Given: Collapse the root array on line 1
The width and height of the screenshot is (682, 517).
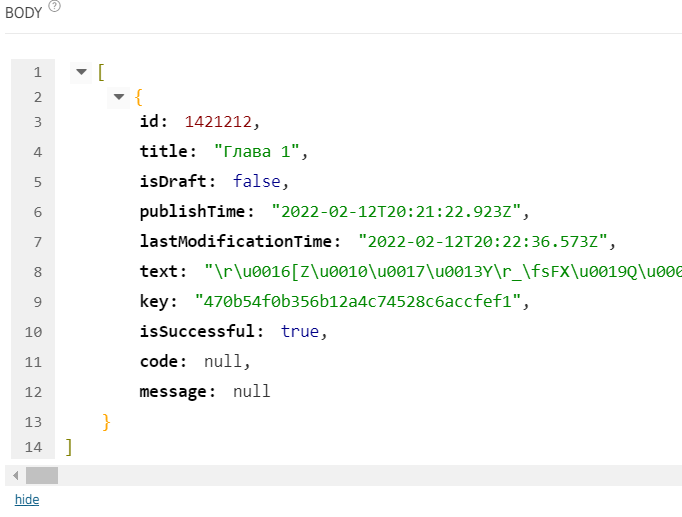Looking at the screenshot, I should point(81,72).
